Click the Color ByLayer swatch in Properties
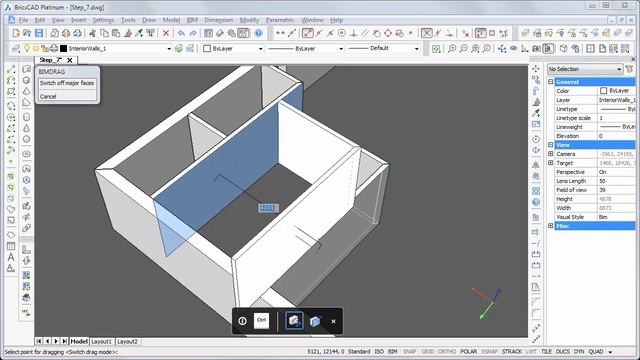Image resolution: width=640 pixels, height=360 pixels. click(604, 91)
